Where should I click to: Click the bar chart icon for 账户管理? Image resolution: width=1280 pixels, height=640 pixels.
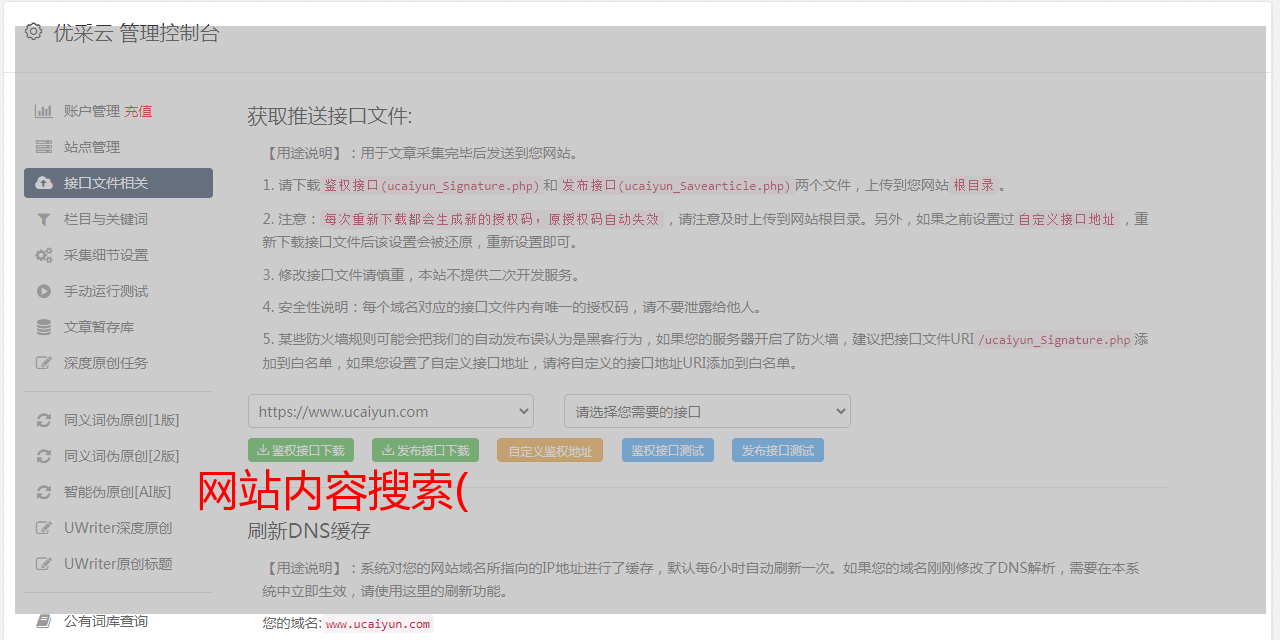pos(44,111)
